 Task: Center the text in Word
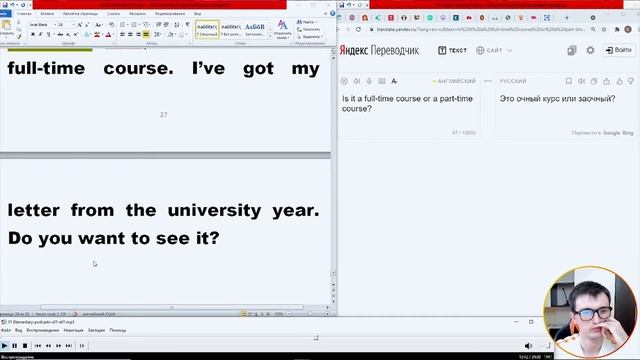(130, 34)
